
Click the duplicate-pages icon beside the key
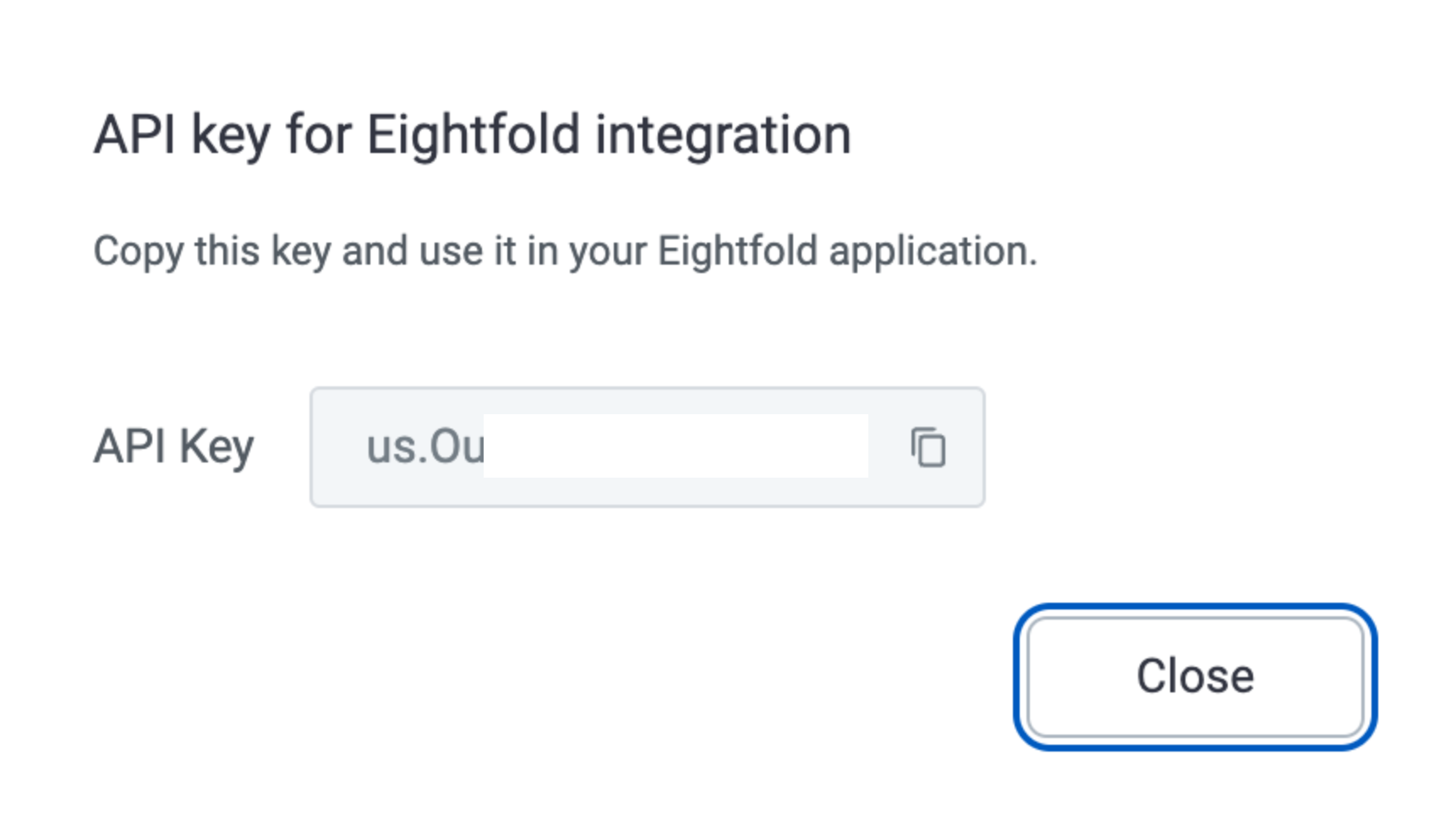928,447
